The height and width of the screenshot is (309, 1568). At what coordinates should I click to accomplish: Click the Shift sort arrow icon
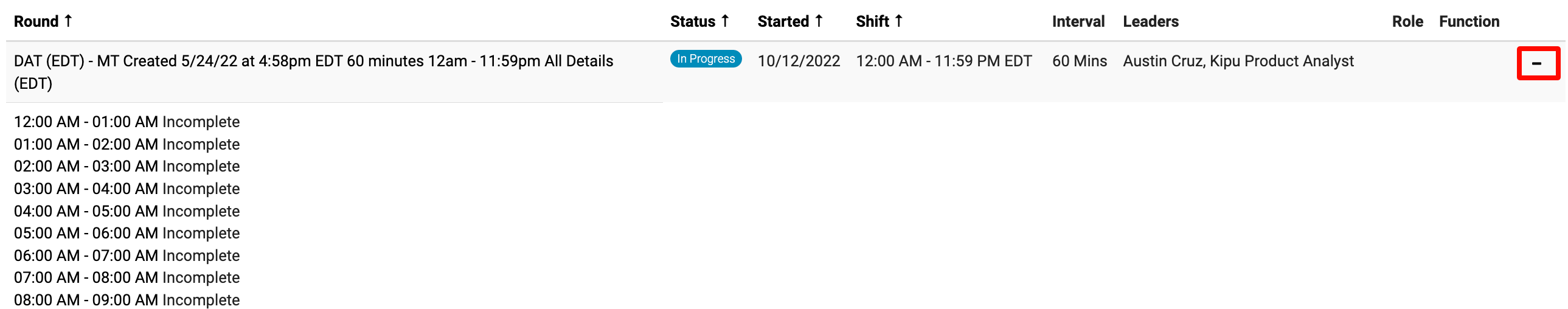click(898, 21)
